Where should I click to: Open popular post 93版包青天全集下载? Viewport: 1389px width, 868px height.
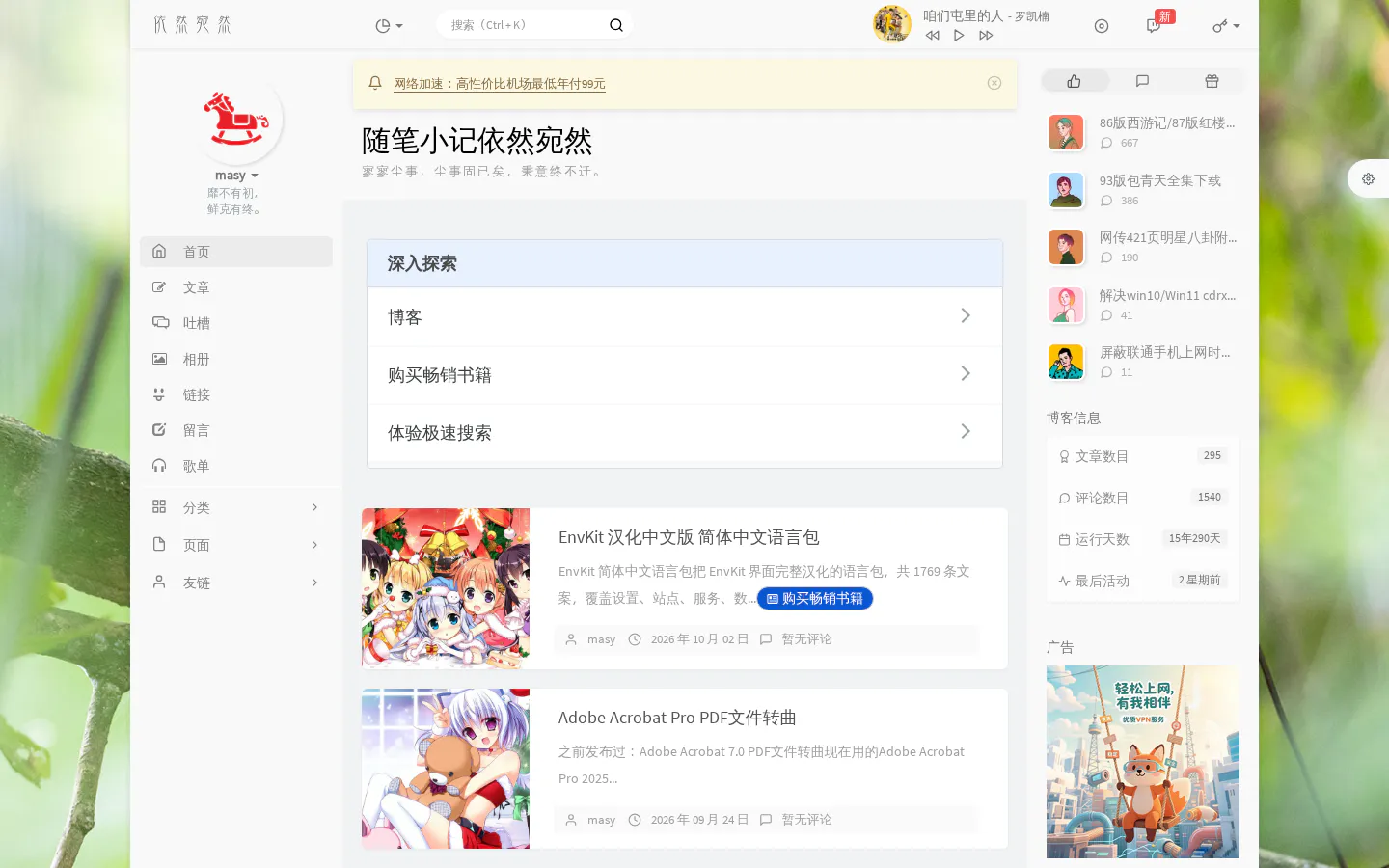(1160, 180)
